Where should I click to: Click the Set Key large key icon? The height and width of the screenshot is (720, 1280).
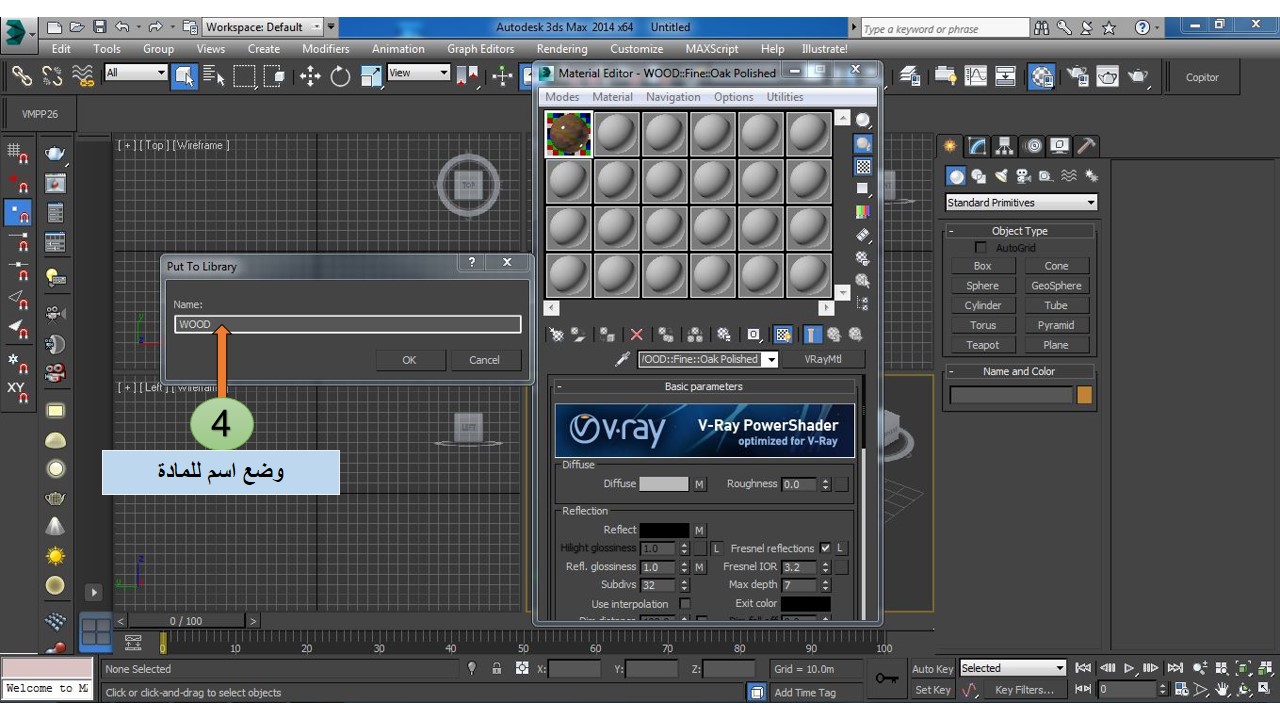click(887, 679)
